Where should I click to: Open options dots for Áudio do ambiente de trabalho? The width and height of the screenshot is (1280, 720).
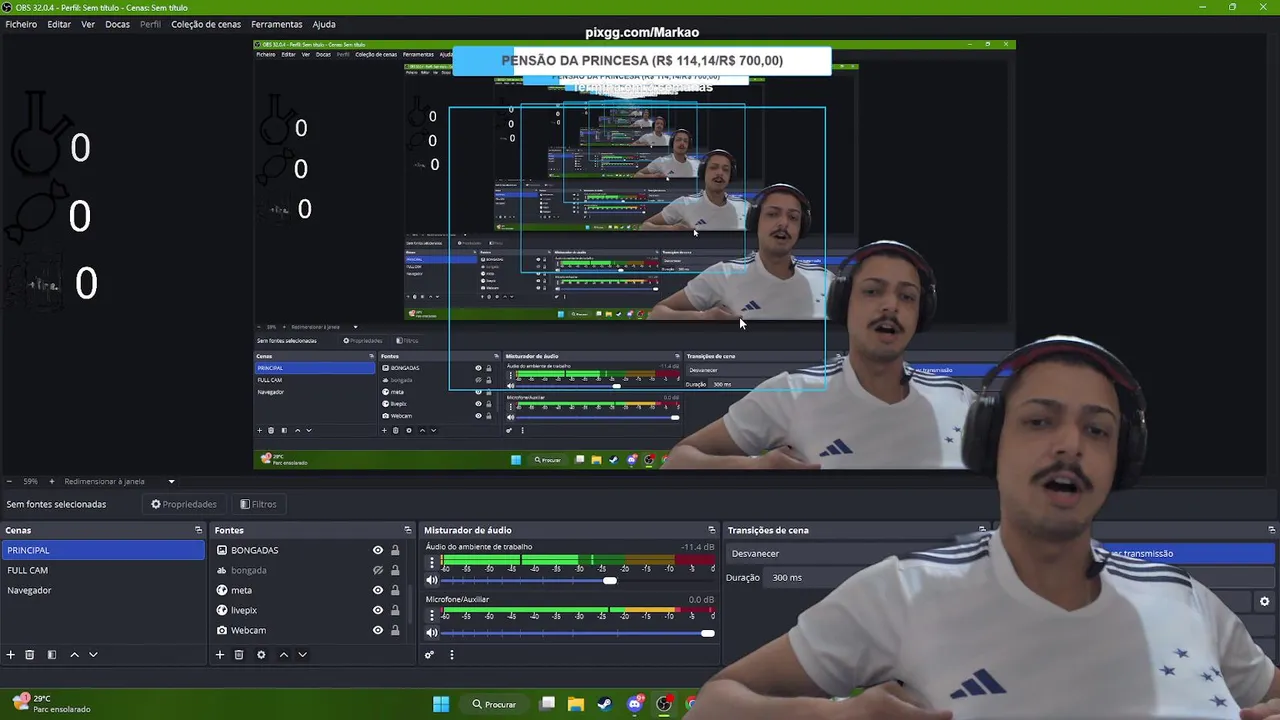click(x=432, y=563)
